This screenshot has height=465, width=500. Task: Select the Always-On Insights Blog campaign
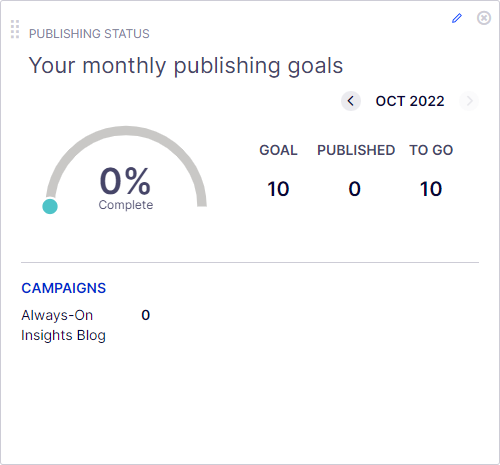(x=63, y=325)
